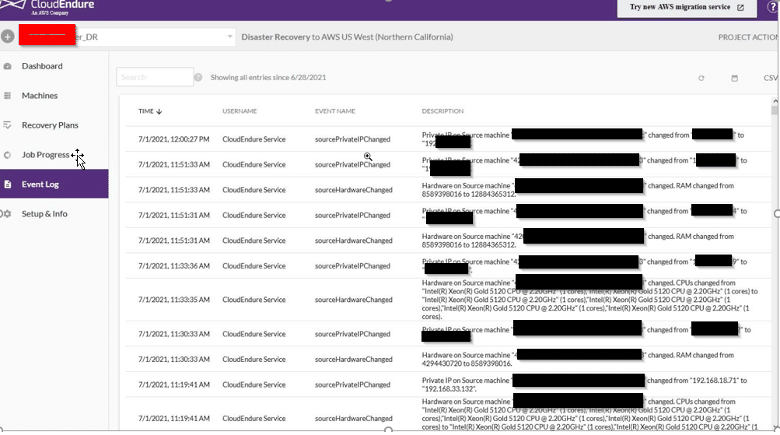The height and width of the screenshot is (435, 780).
Task: Open Job Progress page
Action: (x=45, y=155)
